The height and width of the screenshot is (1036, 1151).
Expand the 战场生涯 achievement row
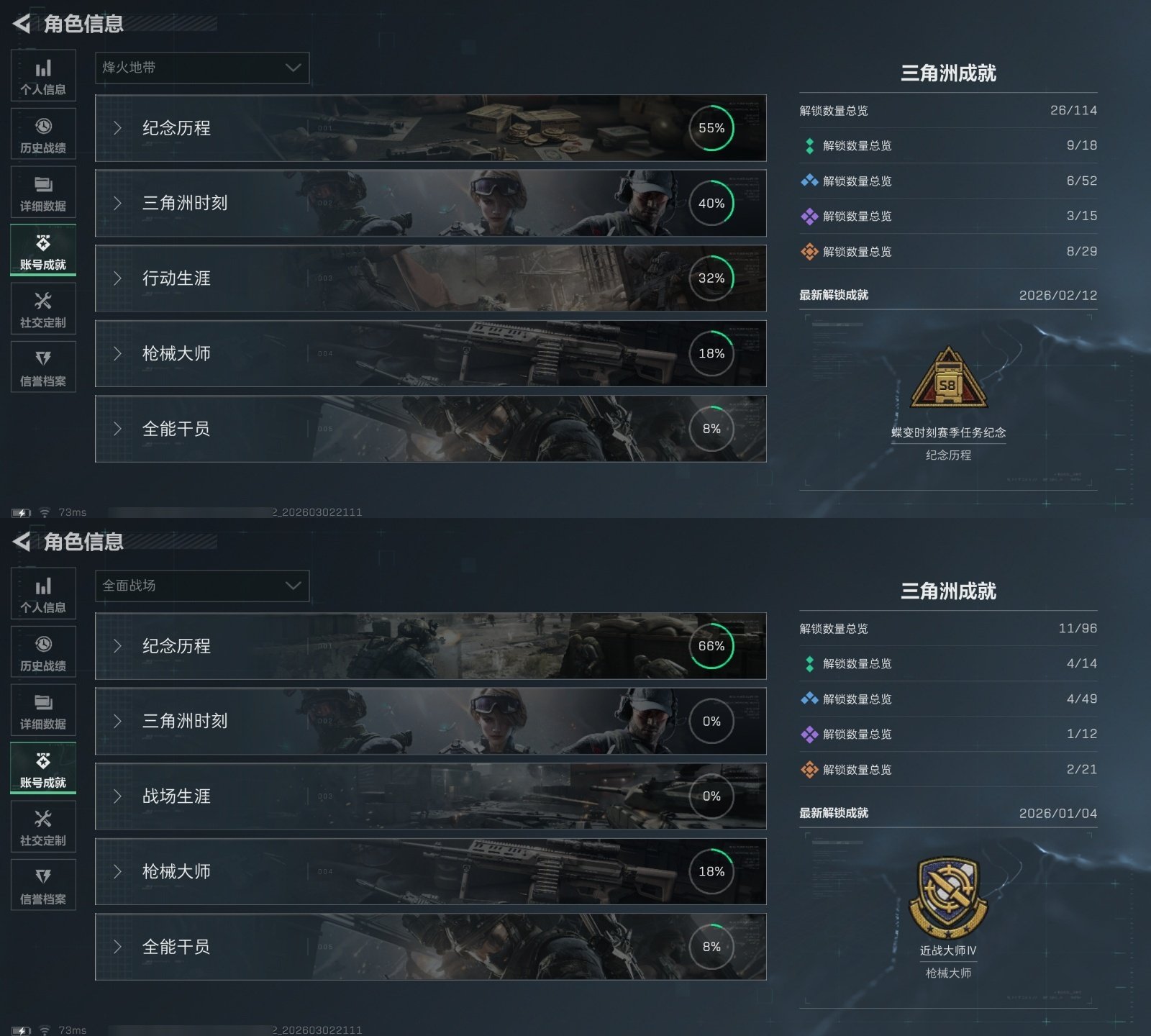click(430, 796)
